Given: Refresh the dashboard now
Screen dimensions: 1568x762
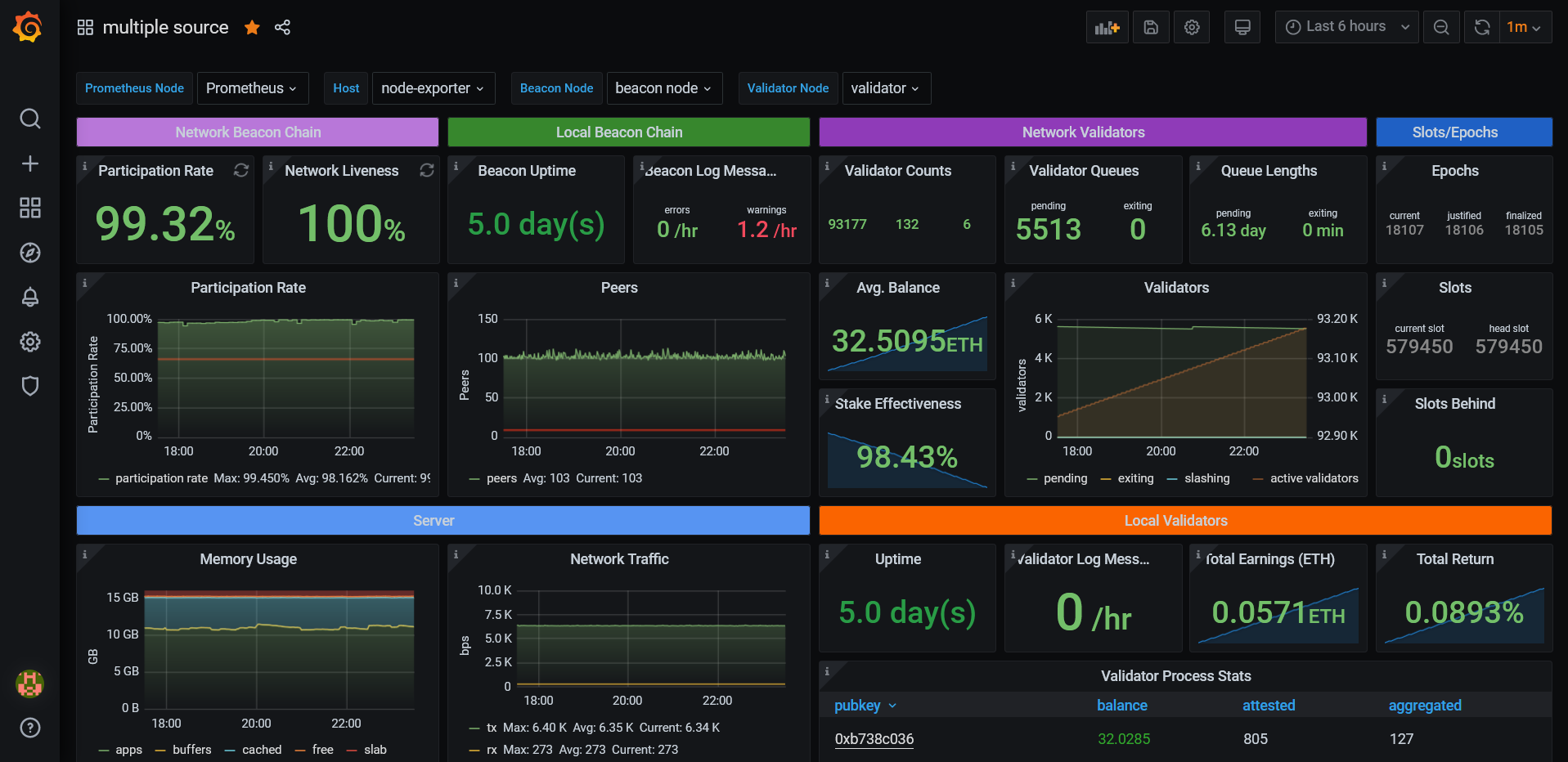Looking at the screenshot, I should click(x=1482, y=27).
